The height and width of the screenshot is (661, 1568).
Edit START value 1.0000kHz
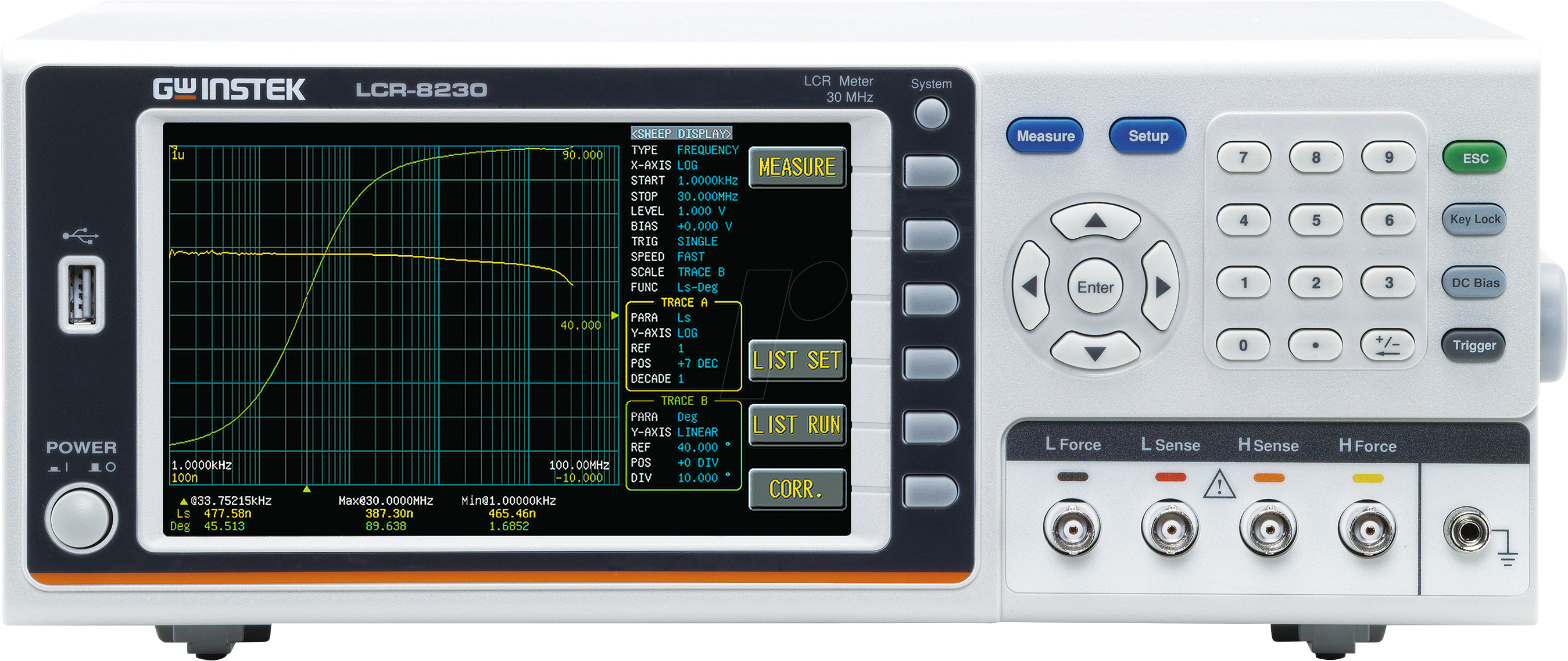(707, 181)
